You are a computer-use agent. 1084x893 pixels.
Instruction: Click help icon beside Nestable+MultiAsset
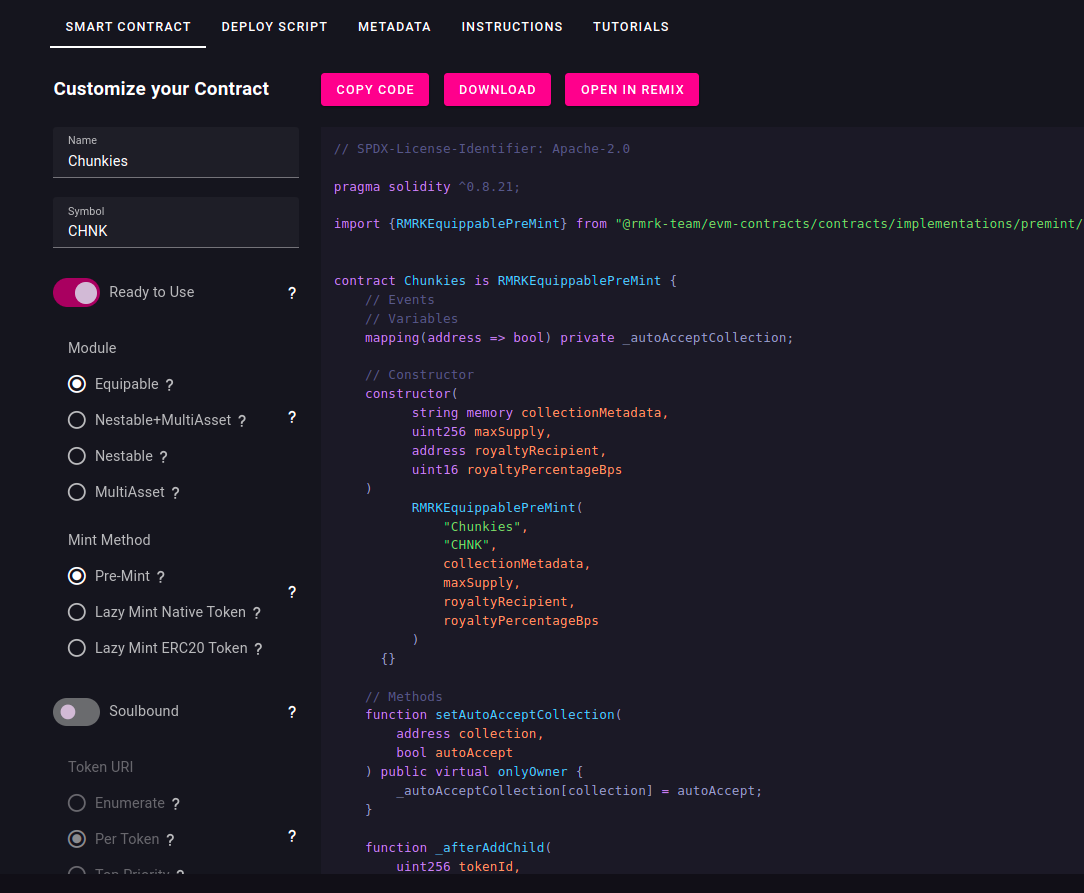pos(242,421)
